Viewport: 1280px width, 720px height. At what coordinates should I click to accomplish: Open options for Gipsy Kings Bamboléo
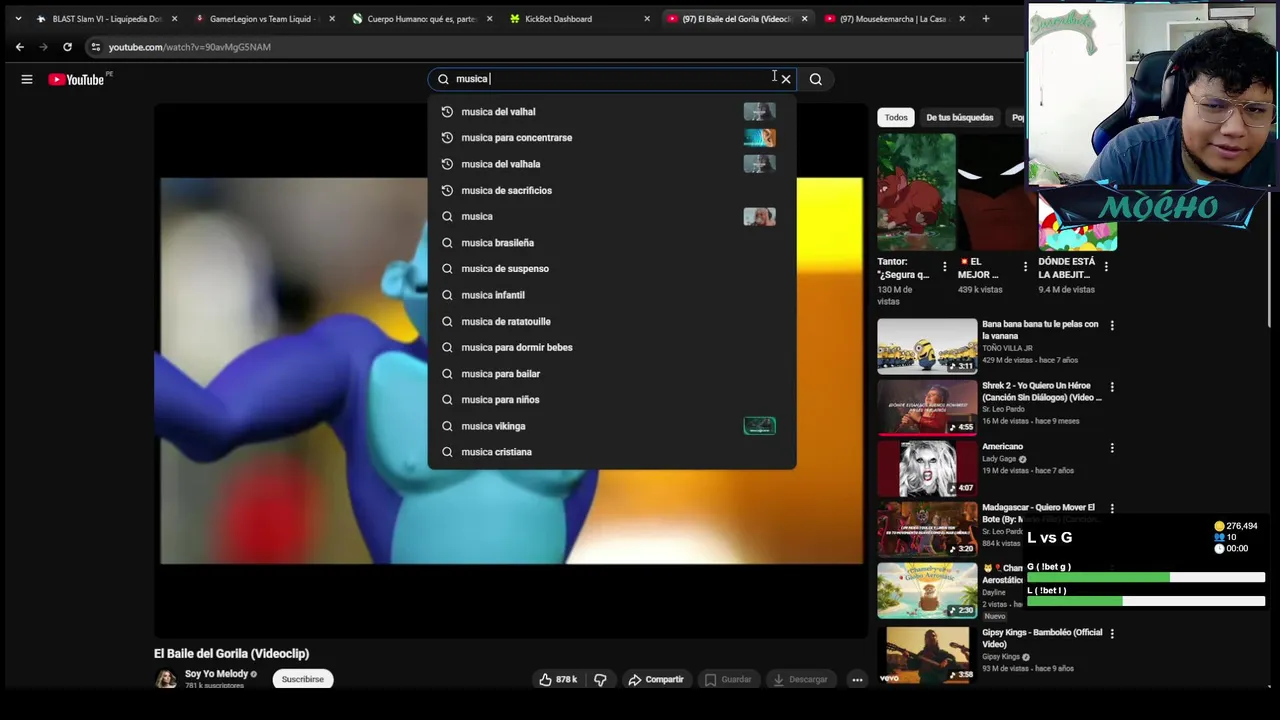[x=1112, y=633]
